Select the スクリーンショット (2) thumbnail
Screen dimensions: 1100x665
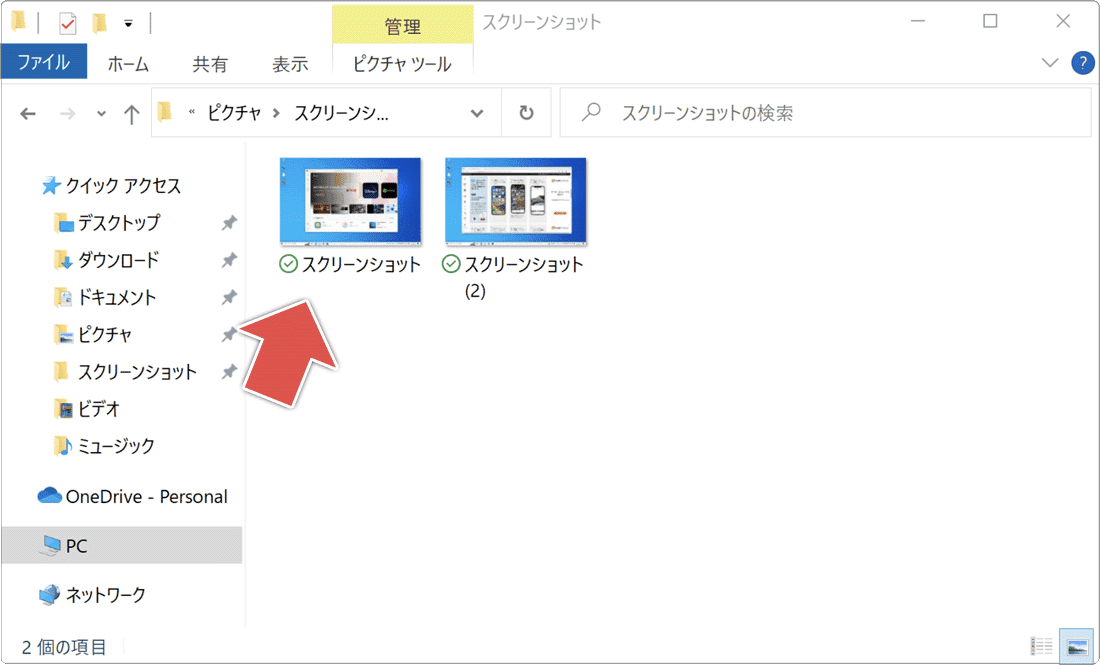click(515, 201)
